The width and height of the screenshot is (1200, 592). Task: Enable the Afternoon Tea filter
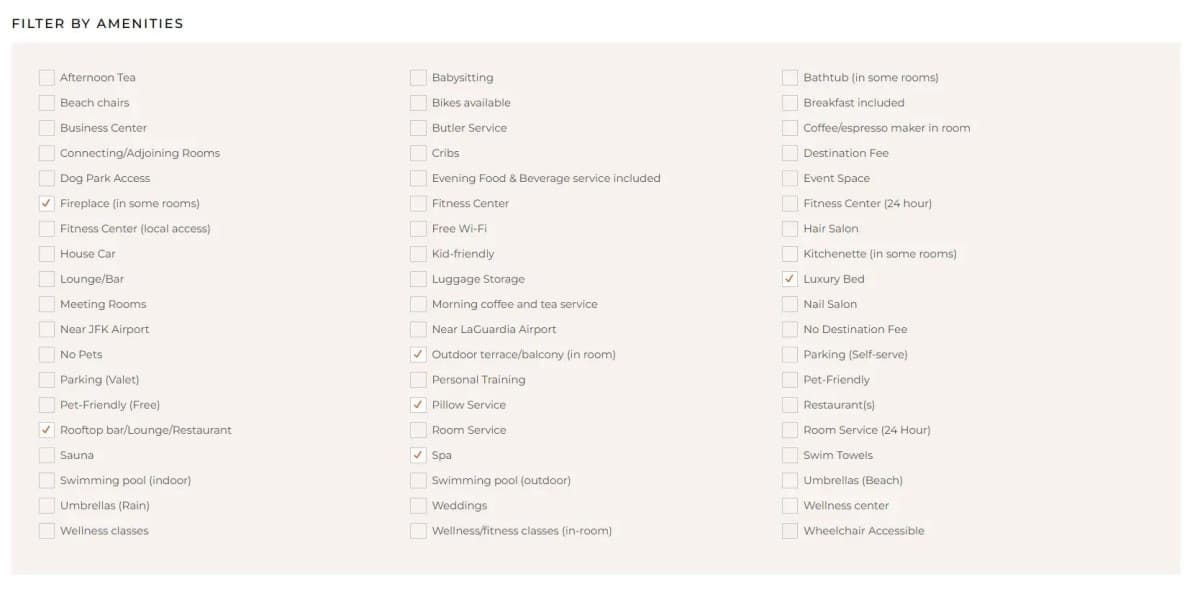click(x=46, y=77)
